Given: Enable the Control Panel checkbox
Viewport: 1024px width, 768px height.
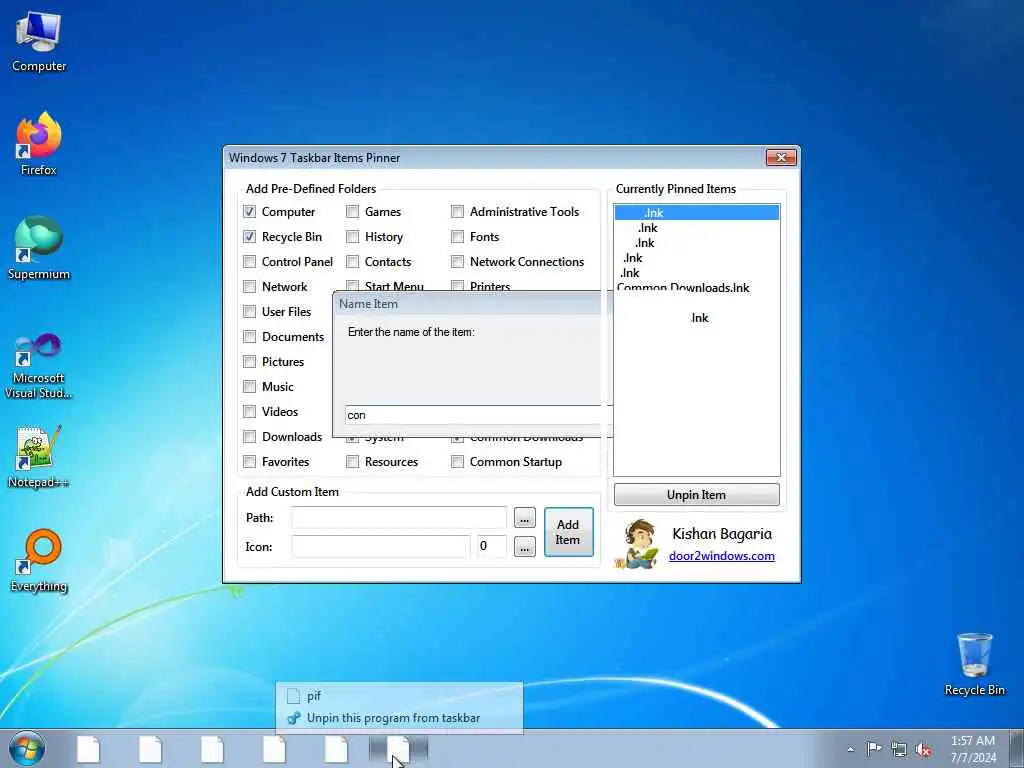Looking at the screenshot, I should coord(249,262).
